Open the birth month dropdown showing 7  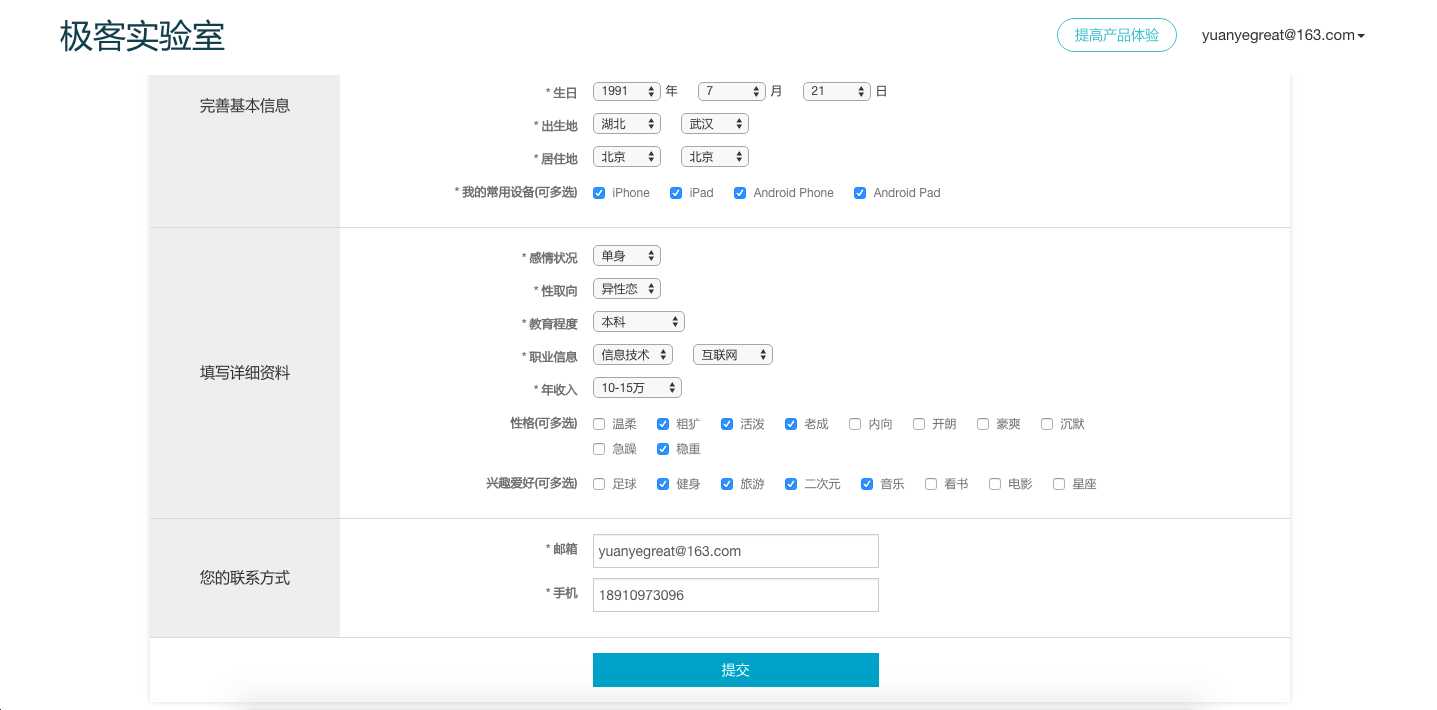(x=732, y=91)
